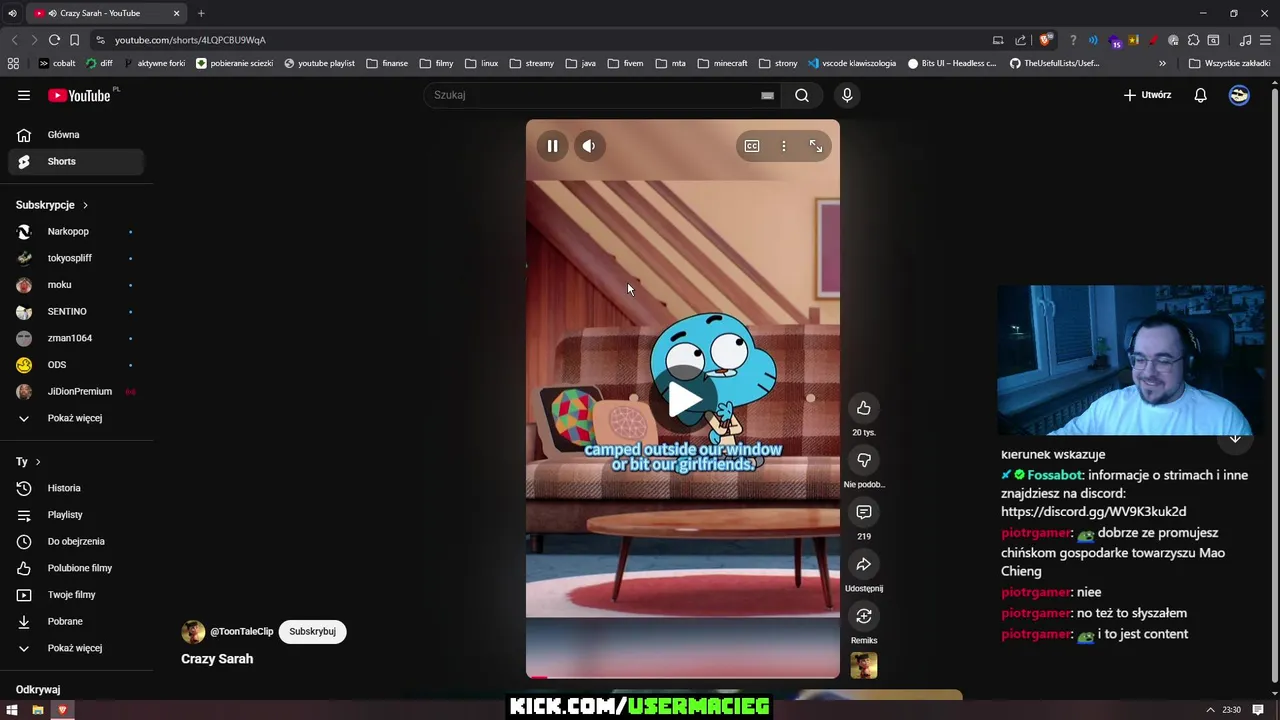Open the zman1064 channel
This screenshot has height=720, width=1280.
[76, 338]
